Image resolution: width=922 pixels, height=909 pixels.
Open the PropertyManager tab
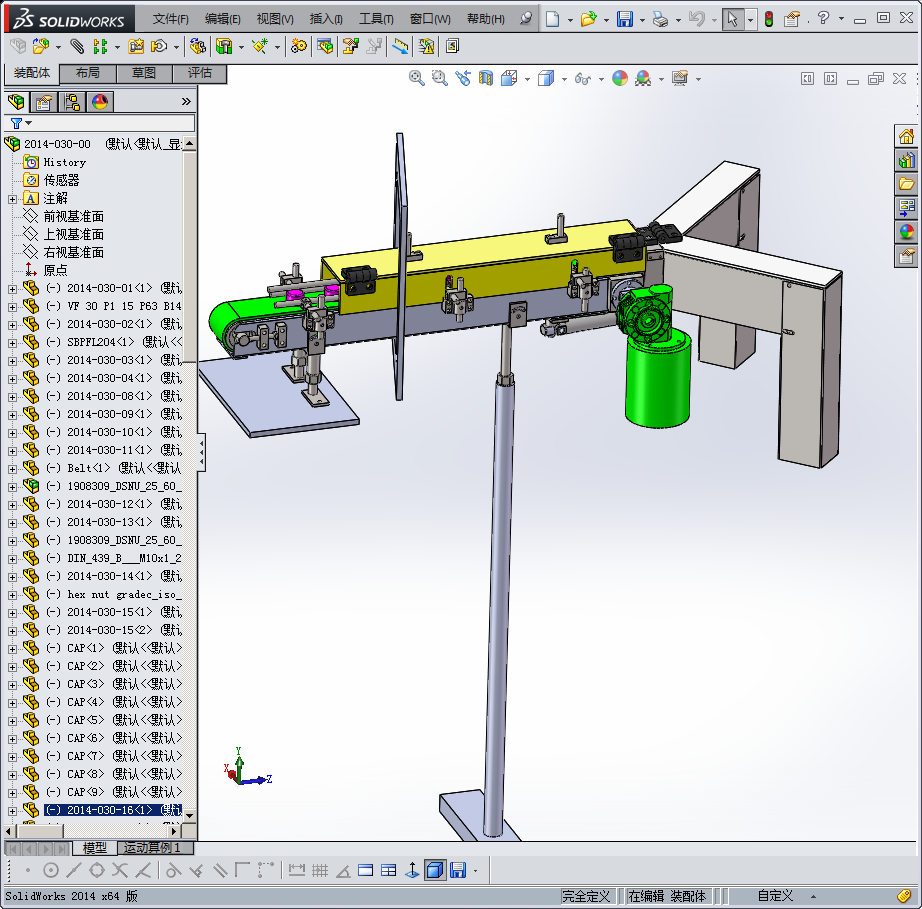(44, 102)
